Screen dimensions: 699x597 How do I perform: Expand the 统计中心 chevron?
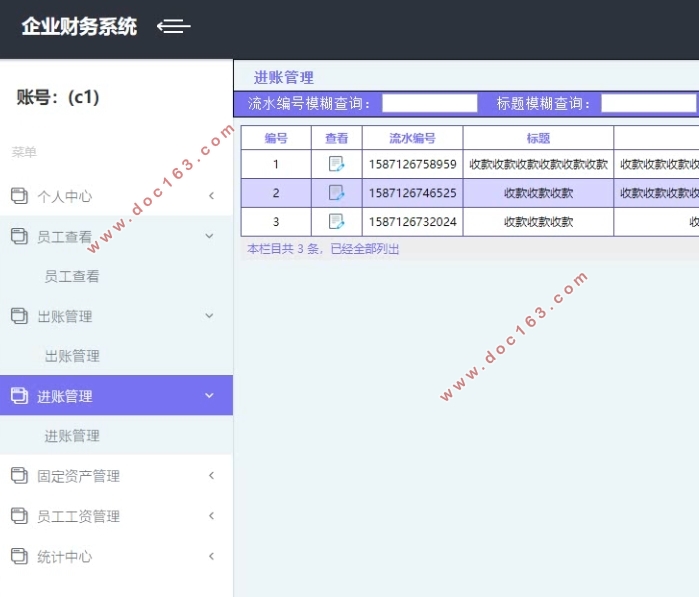(x=211, y=556)
